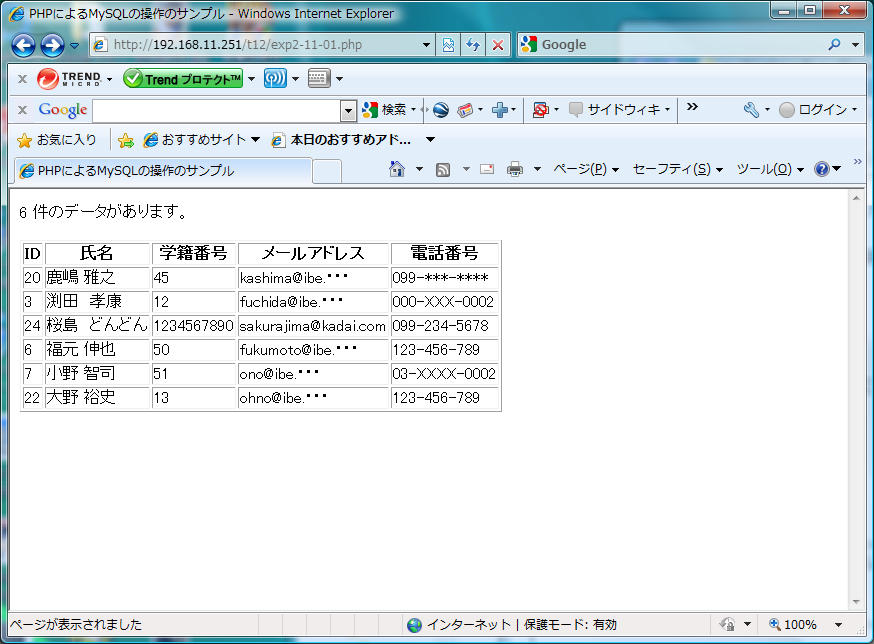Open the Help question mark icon
Viewport: 874px width, 644px height.
[822, 169]
